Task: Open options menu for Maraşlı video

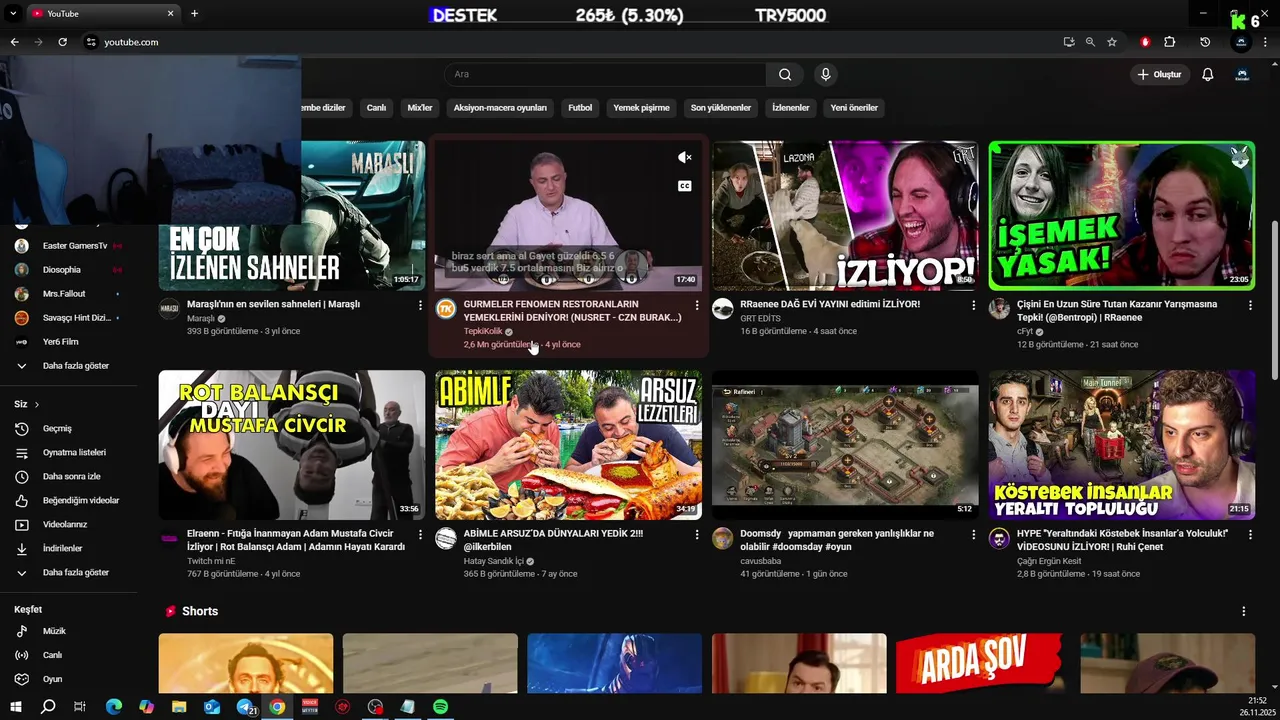Action: [x=420, y=305]
